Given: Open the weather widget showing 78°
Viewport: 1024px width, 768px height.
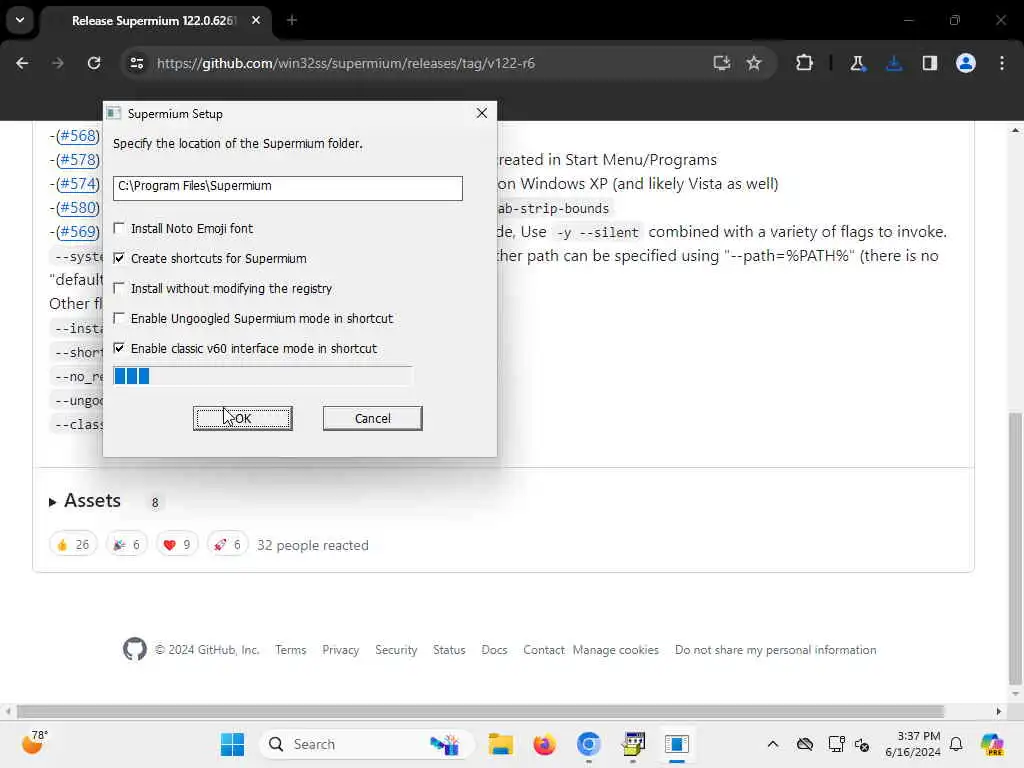Looking at the screenshot, I should point(34,743).
